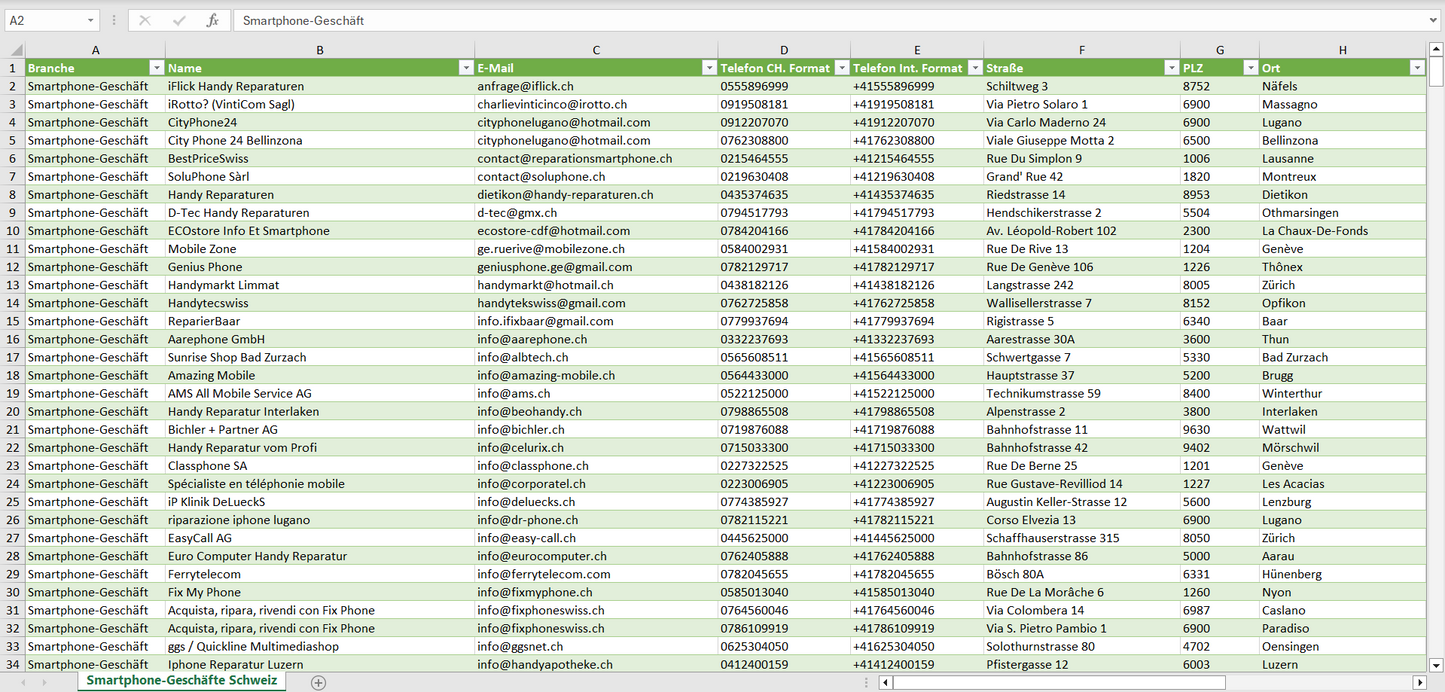Click the Select All corner triangle
1445x692 pixels.
(x=15, y=50)
